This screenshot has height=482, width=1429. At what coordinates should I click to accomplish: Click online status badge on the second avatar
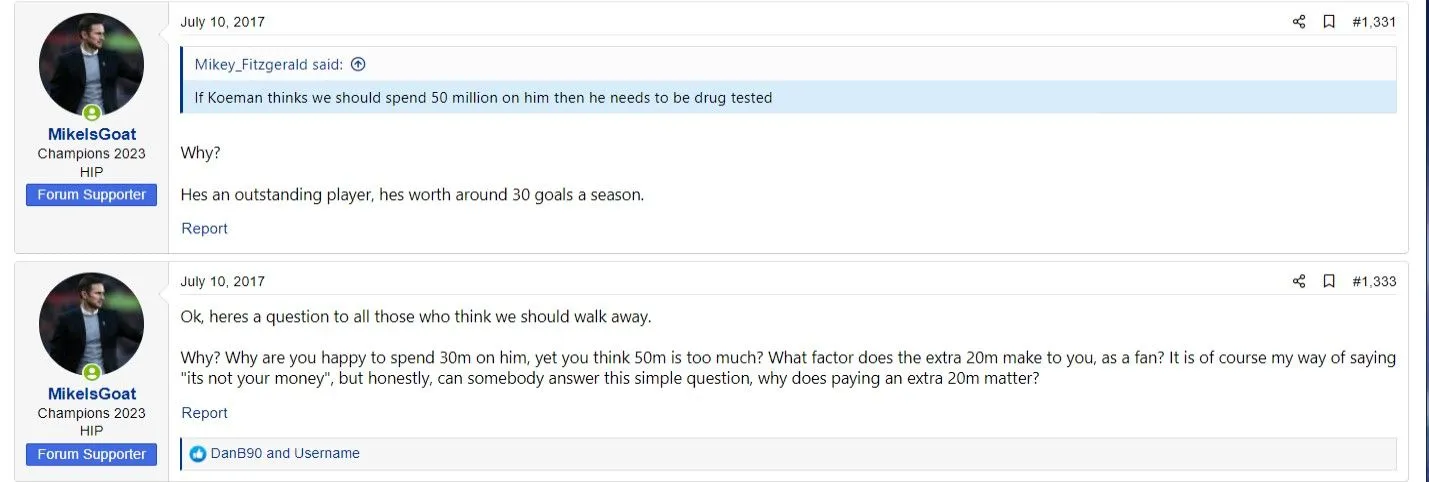[x=92, y=373]
